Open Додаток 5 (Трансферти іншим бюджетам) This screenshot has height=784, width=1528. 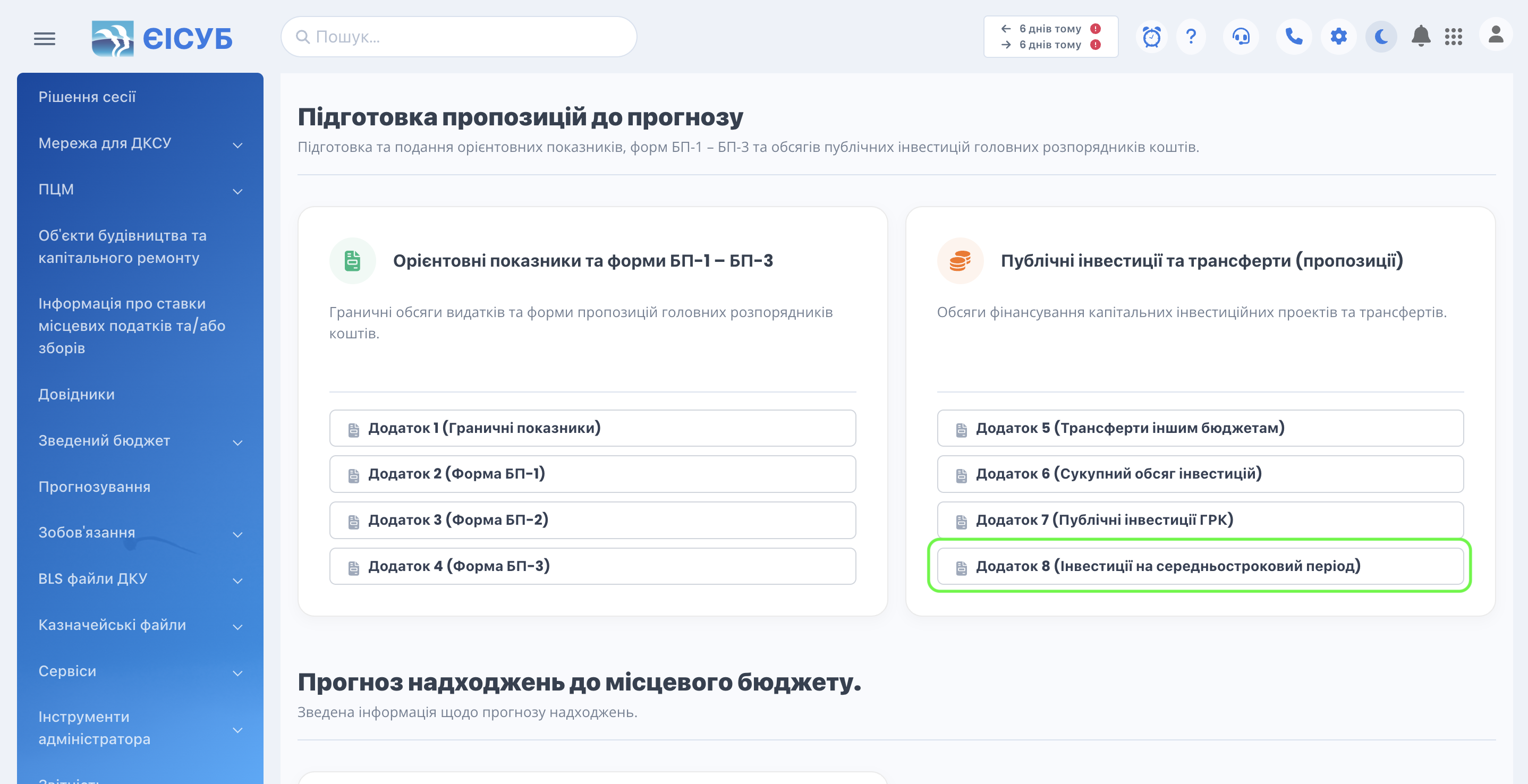pyautogui.click(x=1200, y=428)
